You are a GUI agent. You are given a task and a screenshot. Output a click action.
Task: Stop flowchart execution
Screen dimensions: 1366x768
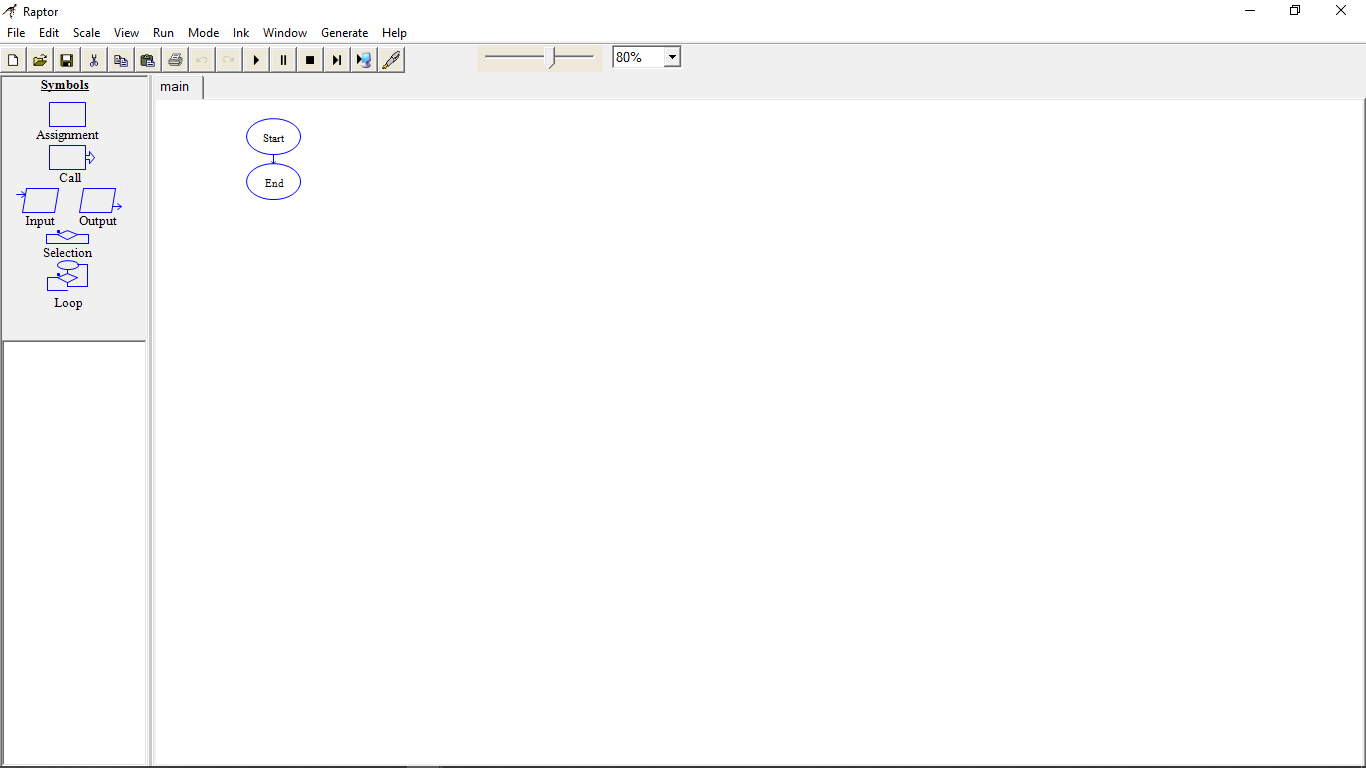(310, 59)
